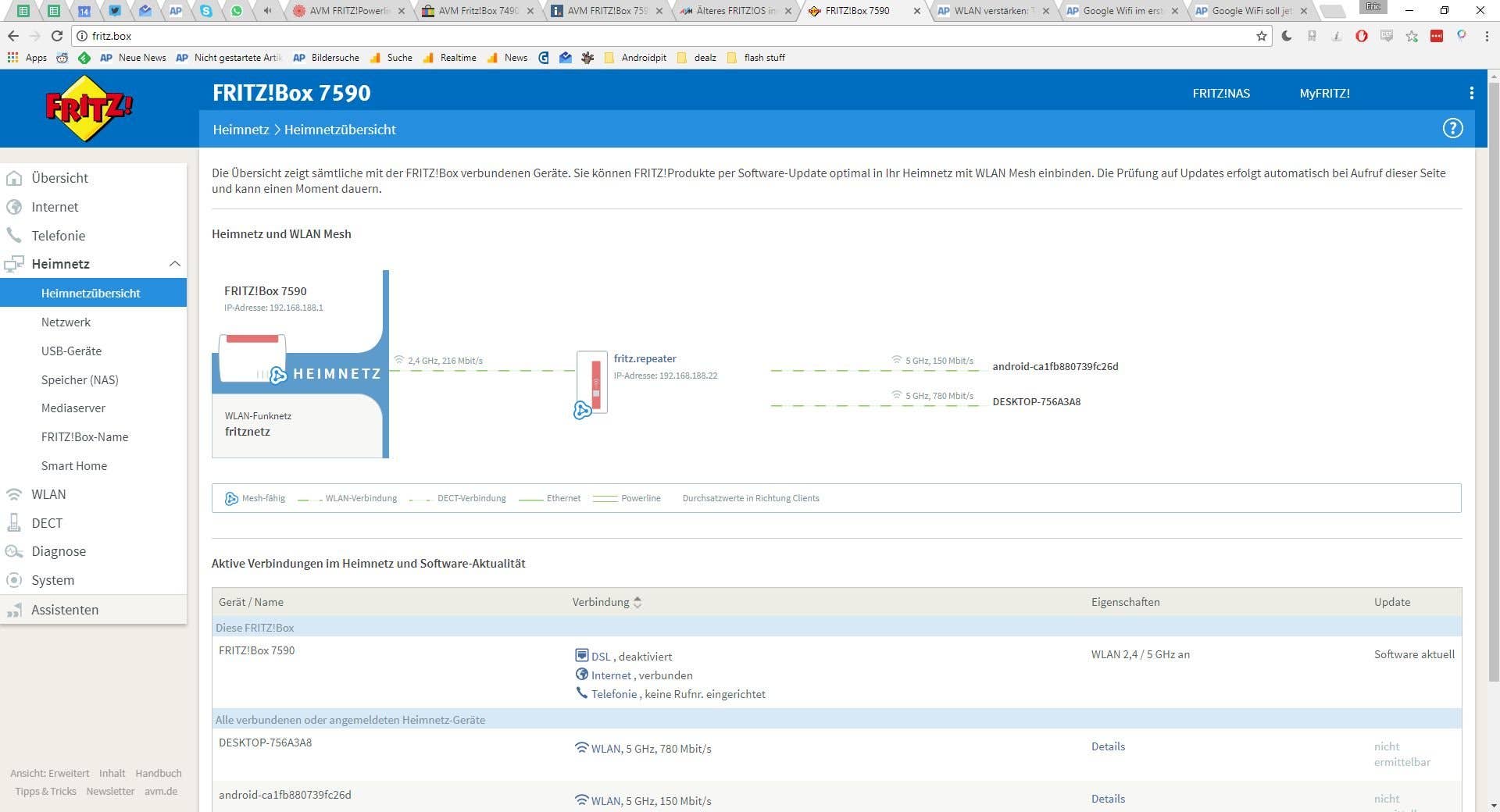Open the three-dot menu in header
Image resolution: width=1500 pixels, height=812 pixels.
(1471, 94)
